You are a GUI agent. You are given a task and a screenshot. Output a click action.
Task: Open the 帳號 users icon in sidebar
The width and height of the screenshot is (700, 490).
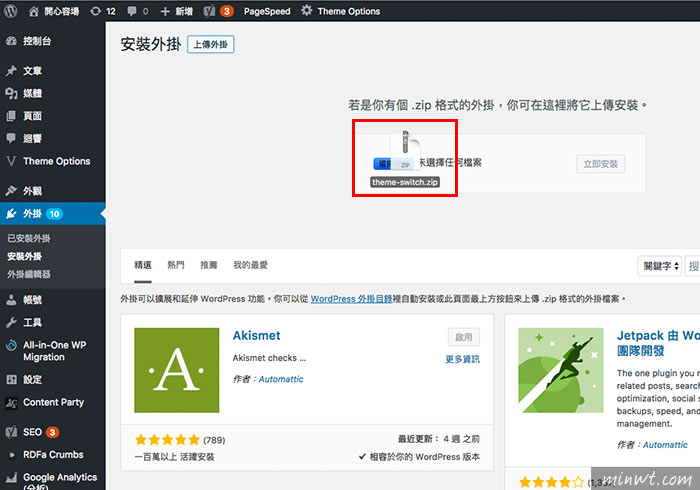click(x=11, y=300)
